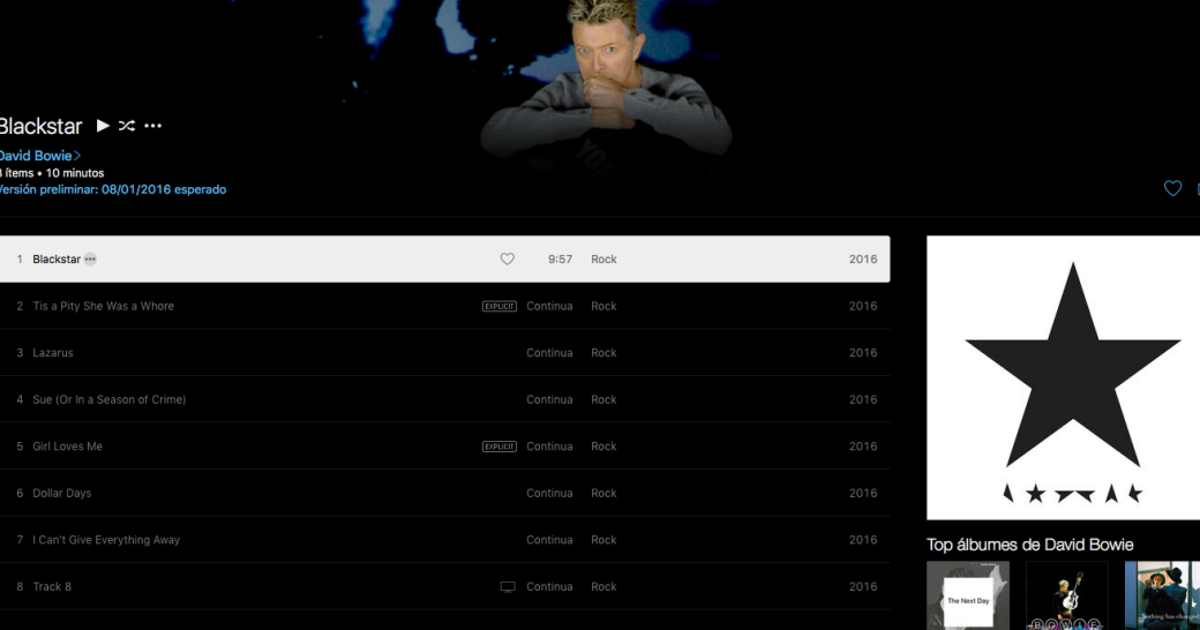Viewport: 1200px width, 630px height.
Task: Expand the artist chevron beside David Bowie
Action: (78, 156)
